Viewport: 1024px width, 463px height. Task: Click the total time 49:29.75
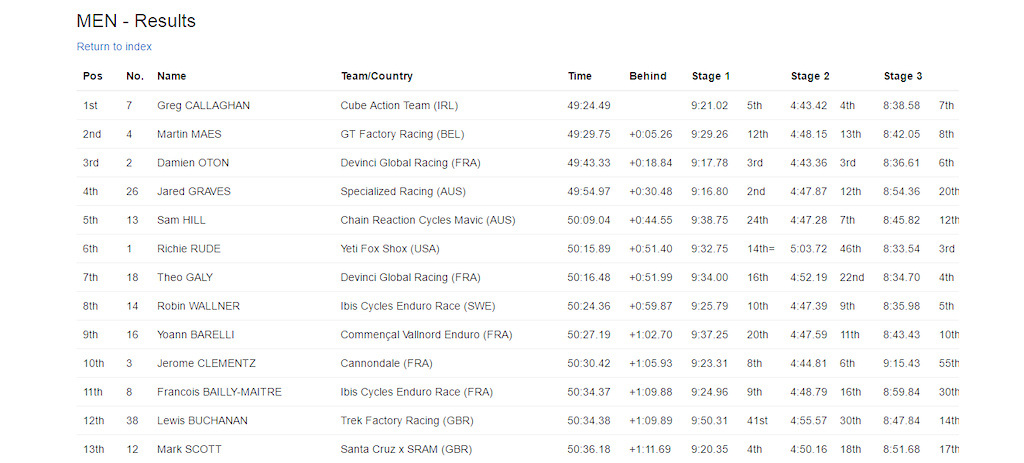pyautogui.click(x=589, y=135)
